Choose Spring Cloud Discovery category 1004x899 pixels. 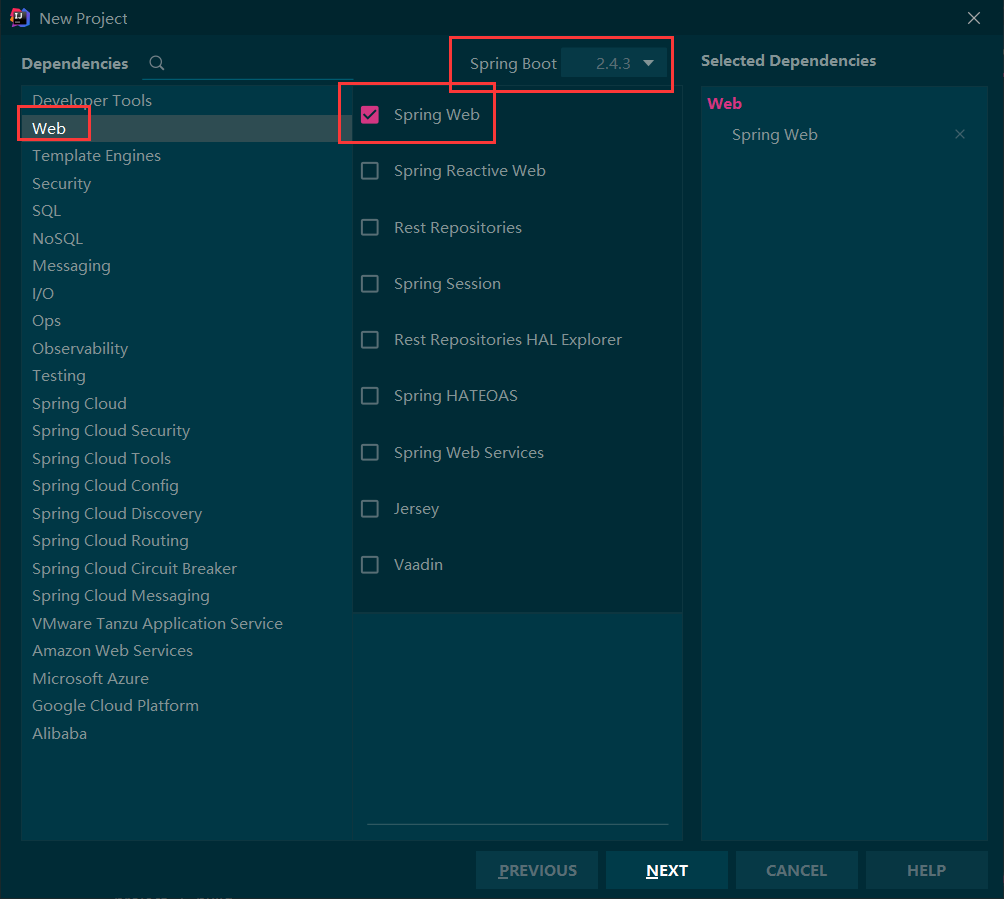[x=186, y=514]
